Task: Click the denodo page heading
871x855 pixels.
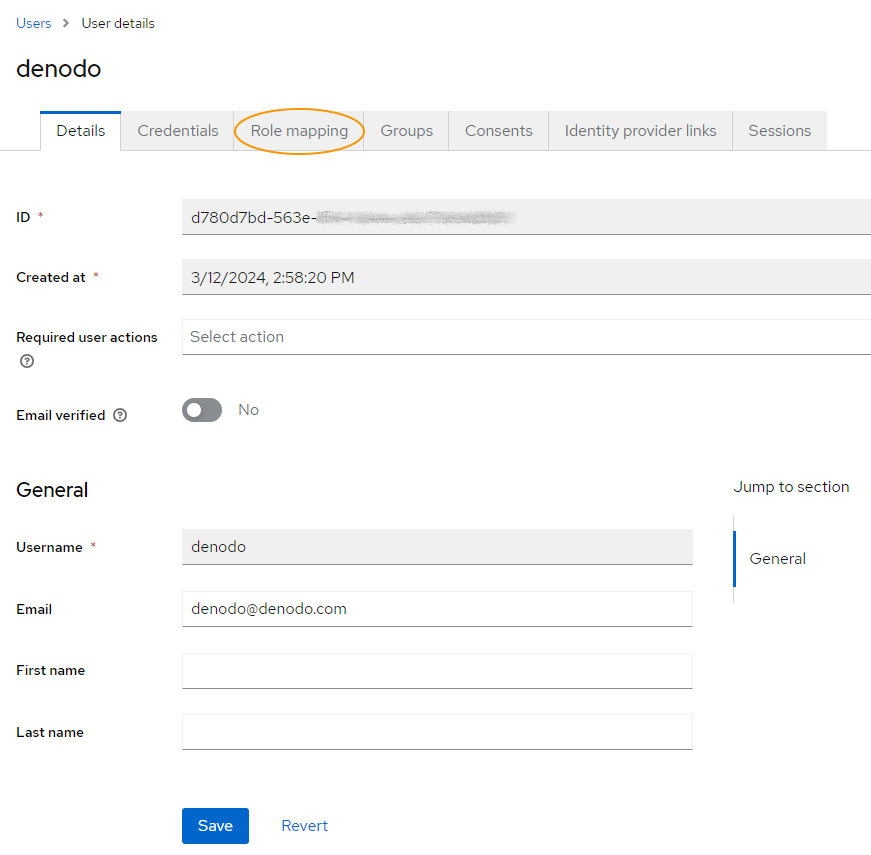Action: tap(58, 69)
